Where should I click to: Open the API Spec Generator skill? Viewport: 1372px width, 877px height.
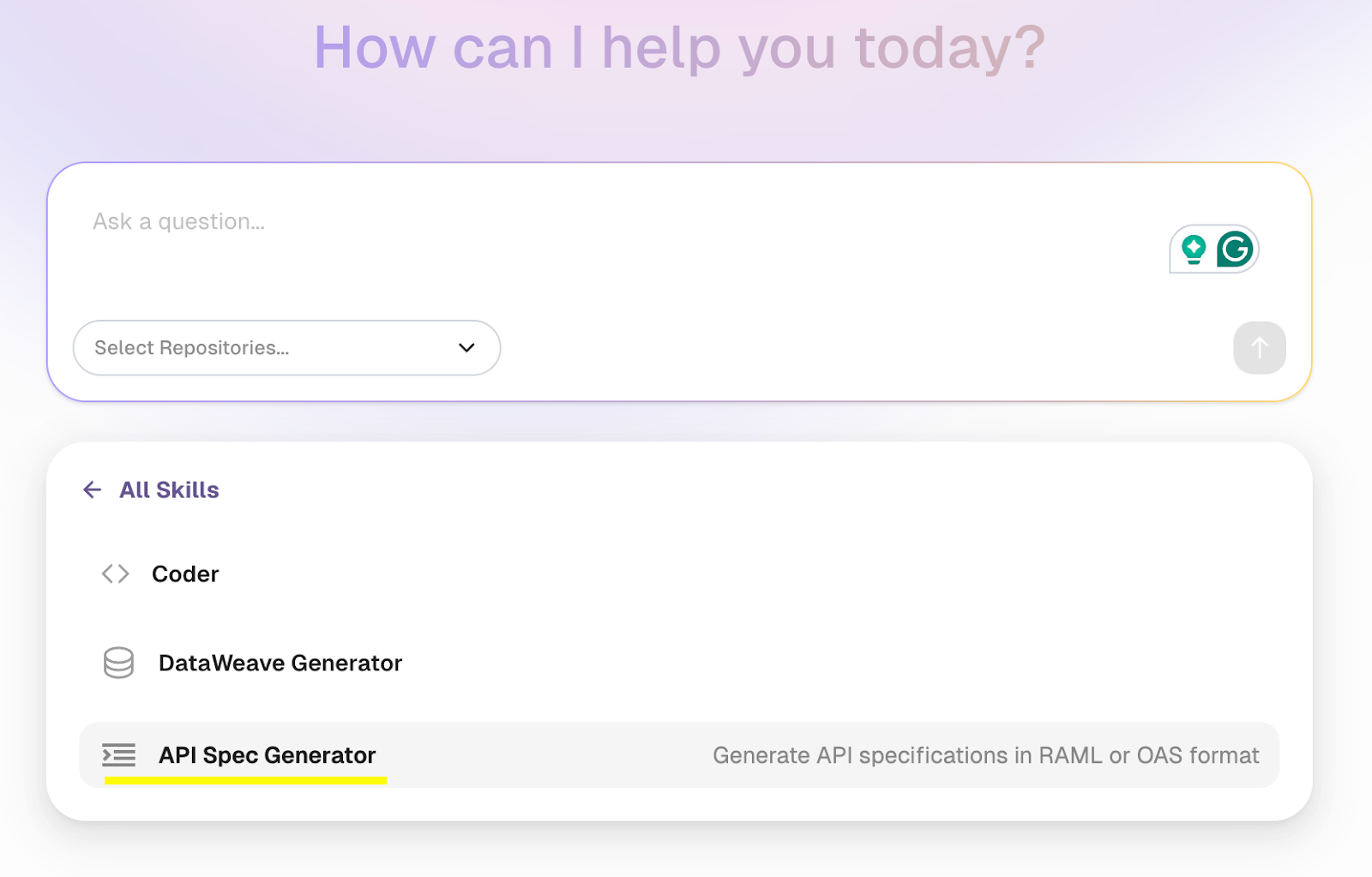[267, 754]
